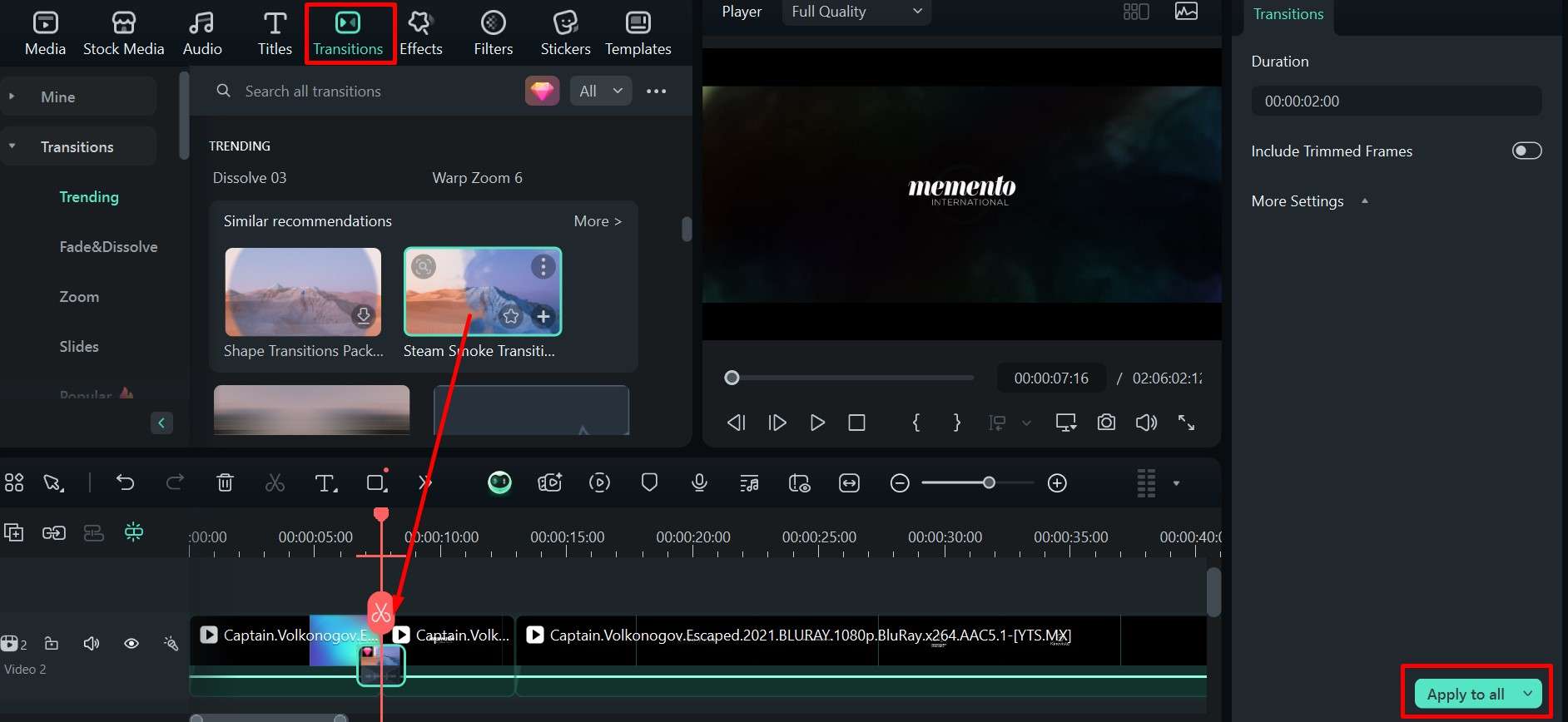The image size is (1568, 722).
Task: Select the Slides category
Action: point(79,347)
